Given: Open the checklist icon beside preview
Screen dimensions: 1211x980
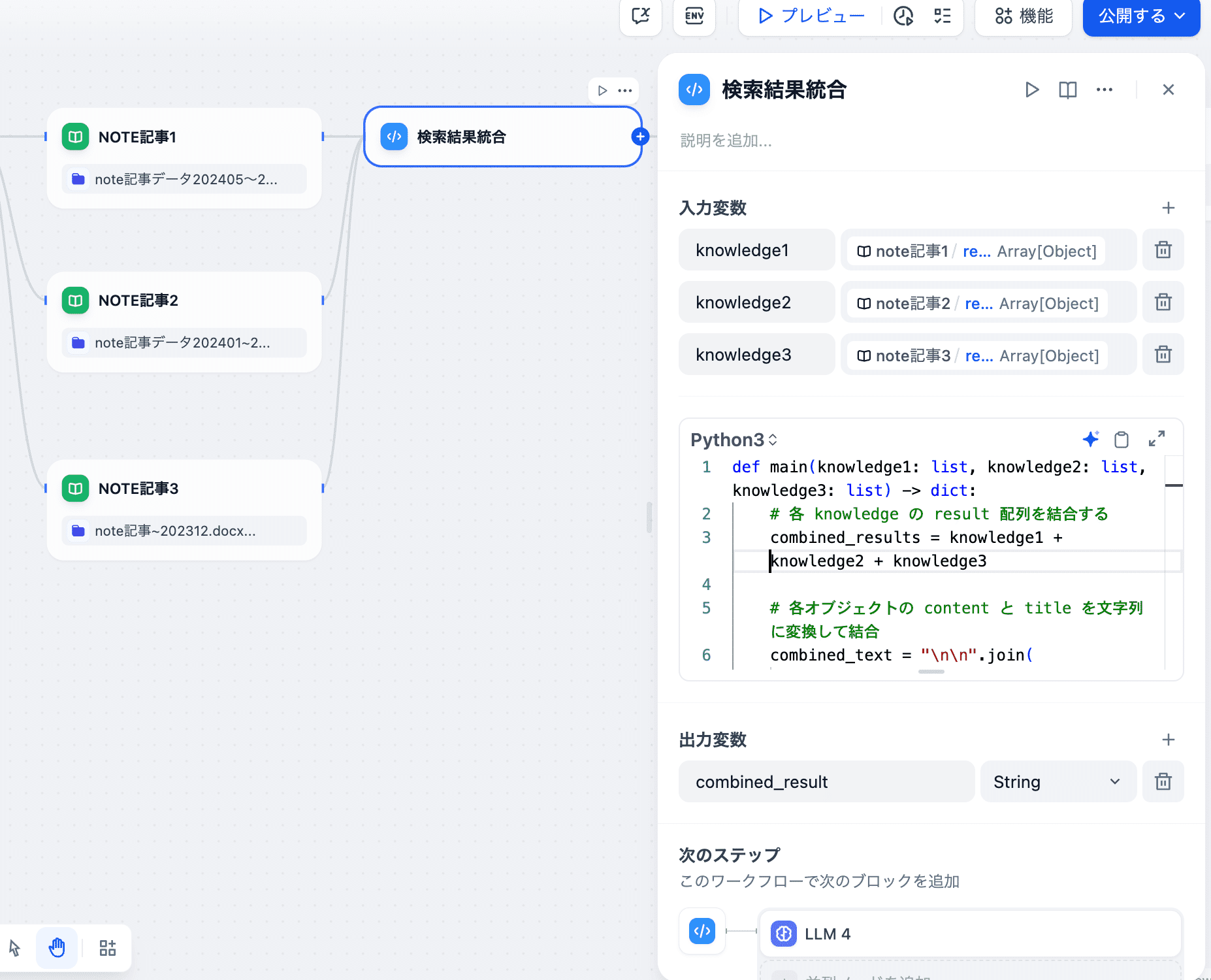Looking at the screenshot, I should pos(942,16).
